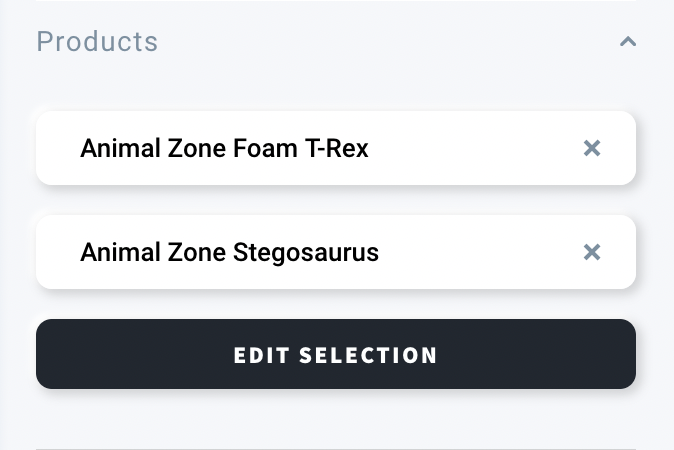The image size is (674, 450).
Task: Click the Edit Selection button
Action: pyautogui.click(x=336, y=354)
